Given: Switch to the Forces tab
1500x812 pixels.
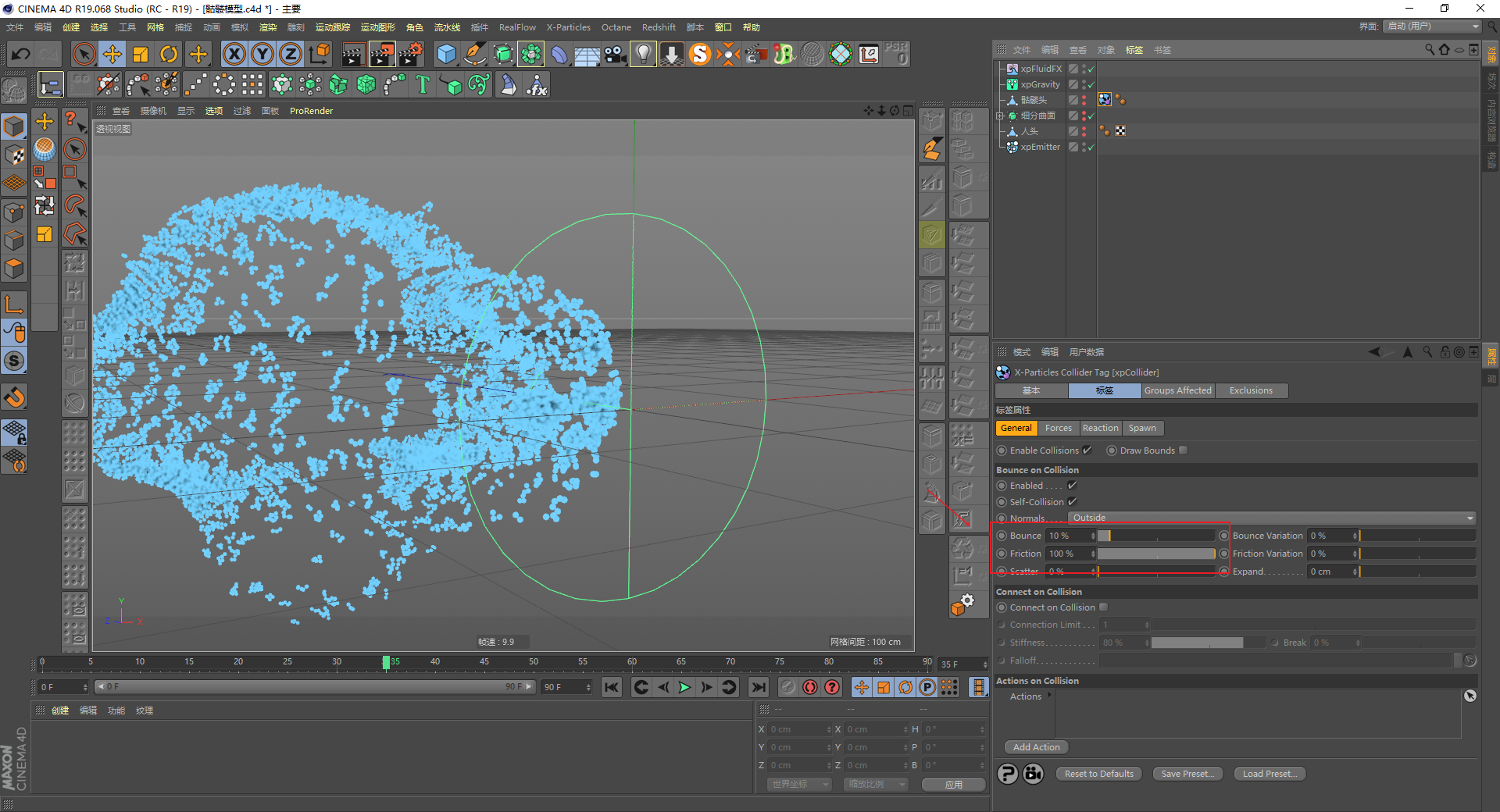Looking at the screenshot, I should 1058,428.
